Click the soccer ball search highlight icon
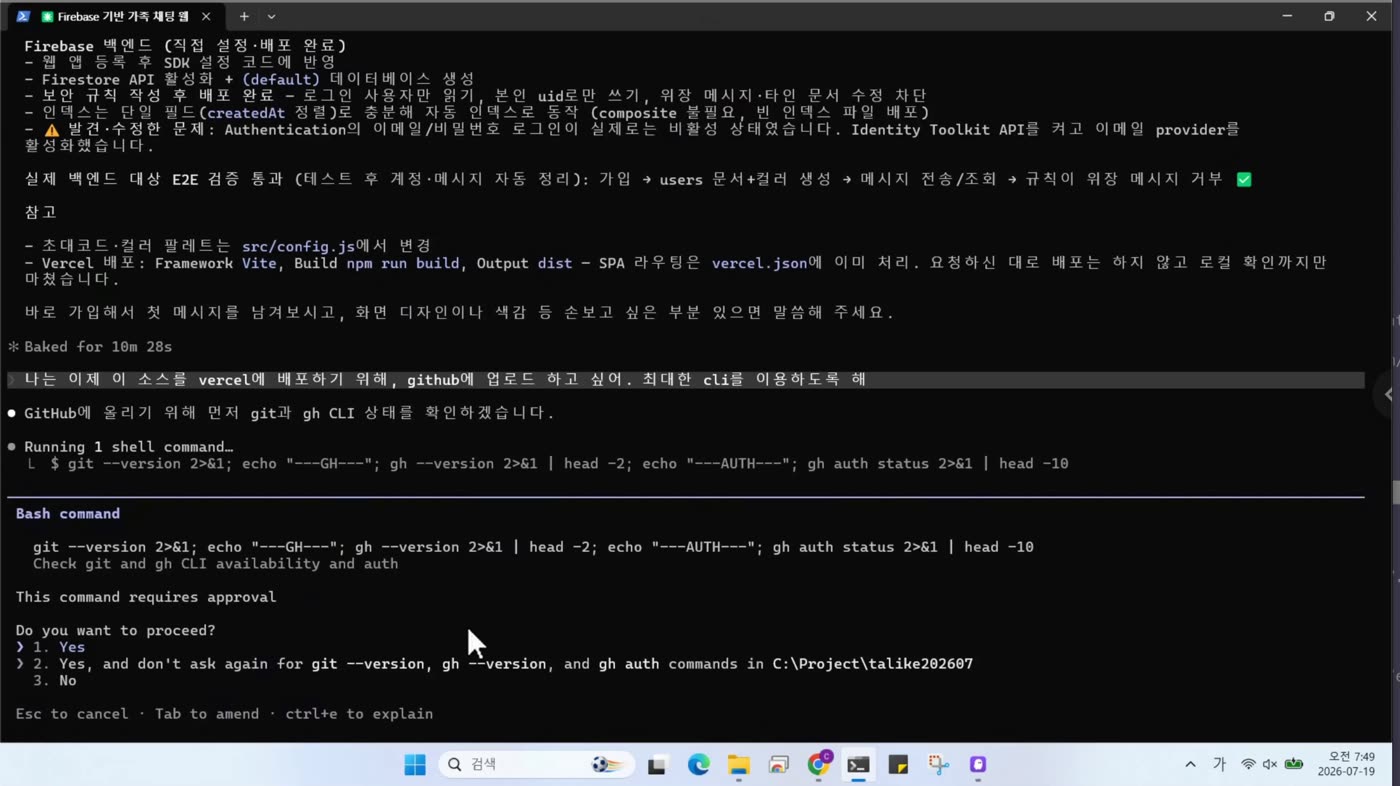This screenshot has width=1400, height=786. pyautogui.click(x=607, y=765)
